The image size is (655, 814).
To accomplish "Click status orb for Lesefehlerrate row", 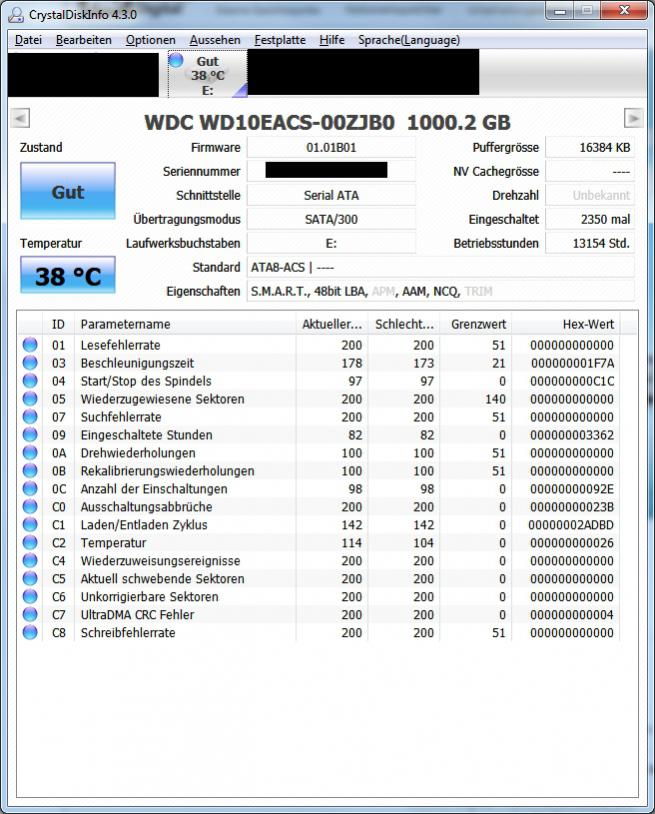I will pyautogui.click(x=30, y=345).
